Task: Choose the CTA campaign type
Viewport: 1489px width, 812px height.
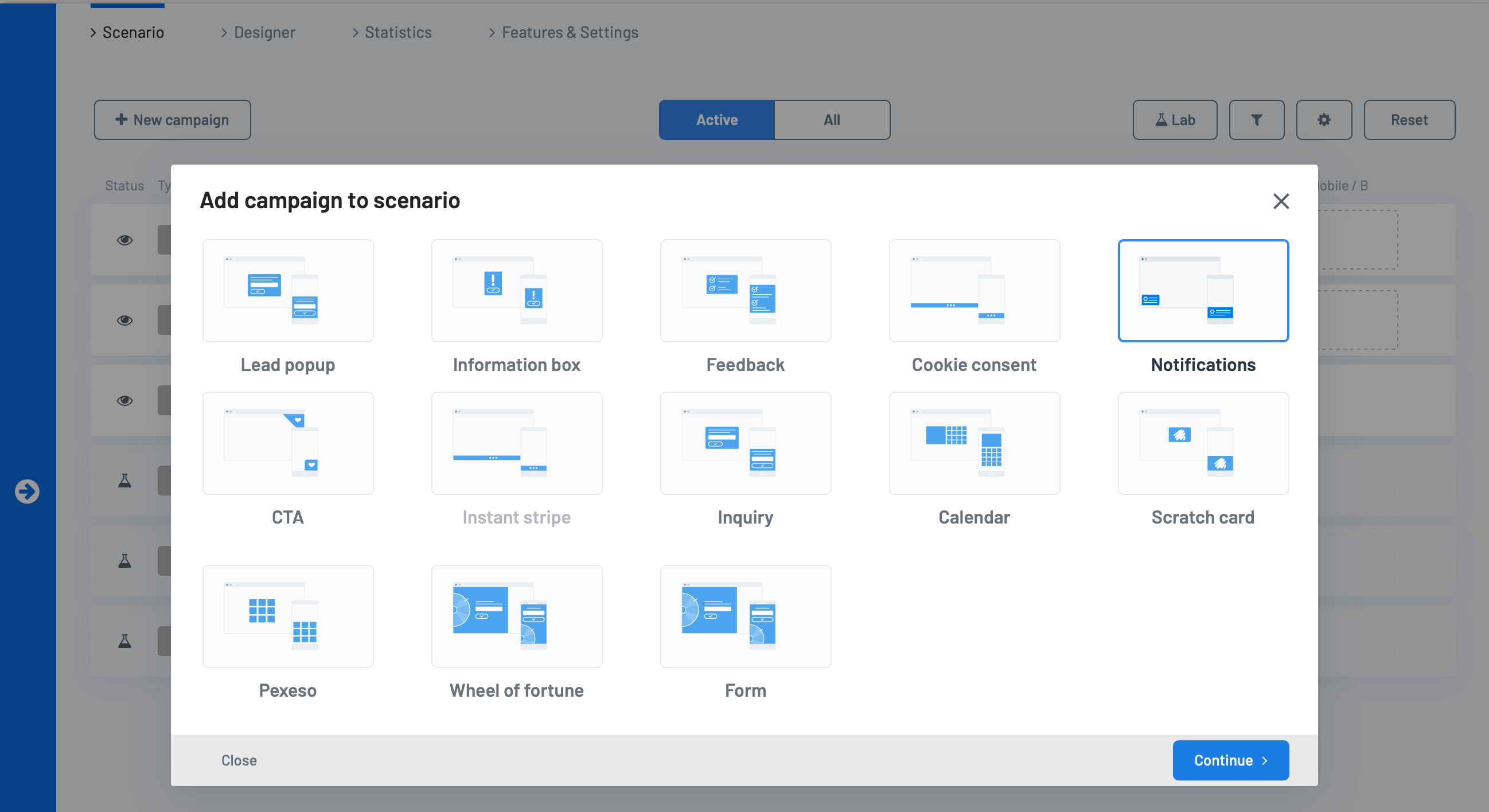Action: 288,443
